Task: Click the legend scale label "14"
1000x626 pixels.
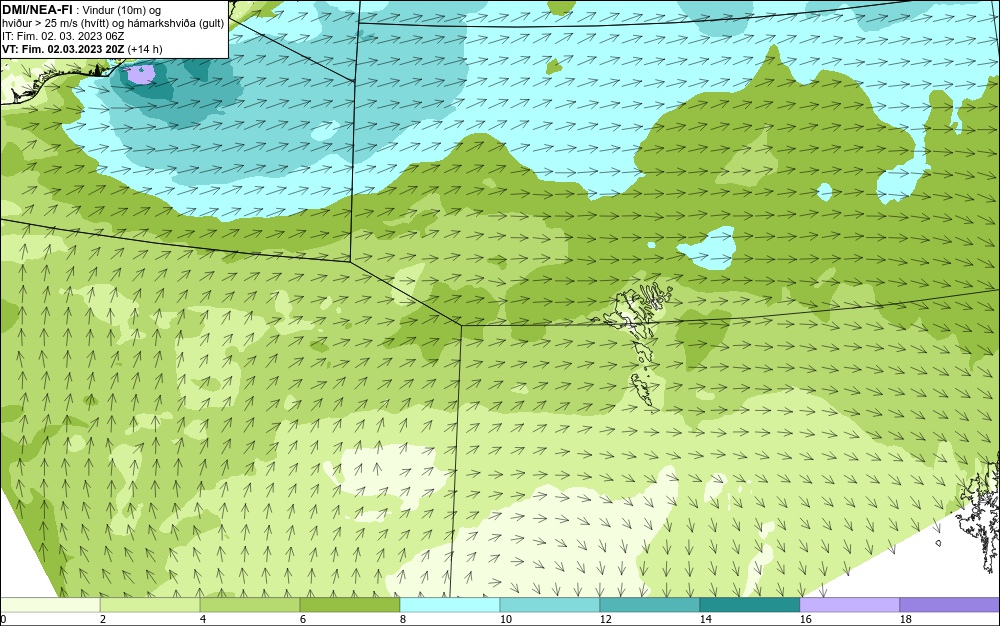Action: 705,619
